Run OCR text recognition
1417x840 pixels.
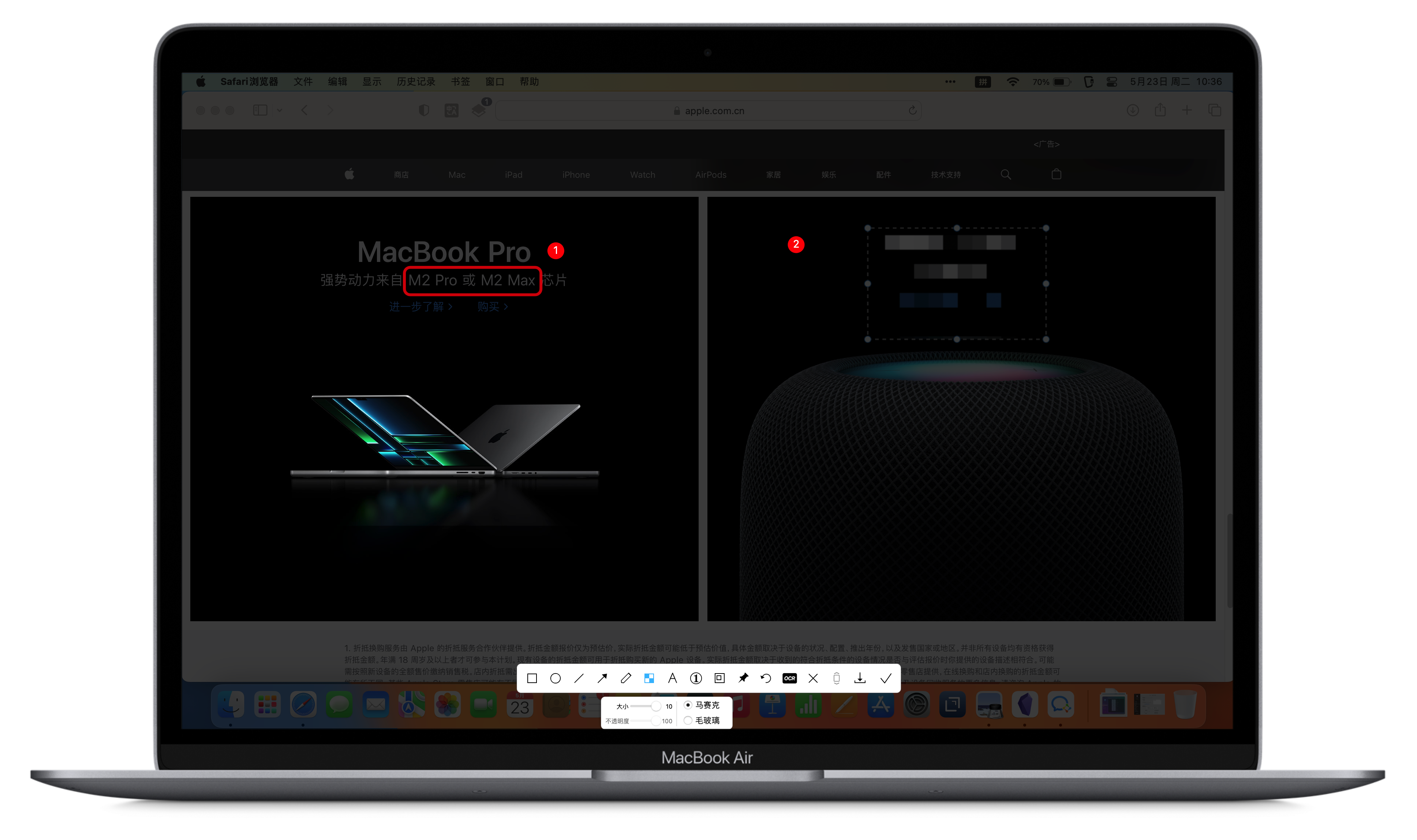tap(790, 678)
